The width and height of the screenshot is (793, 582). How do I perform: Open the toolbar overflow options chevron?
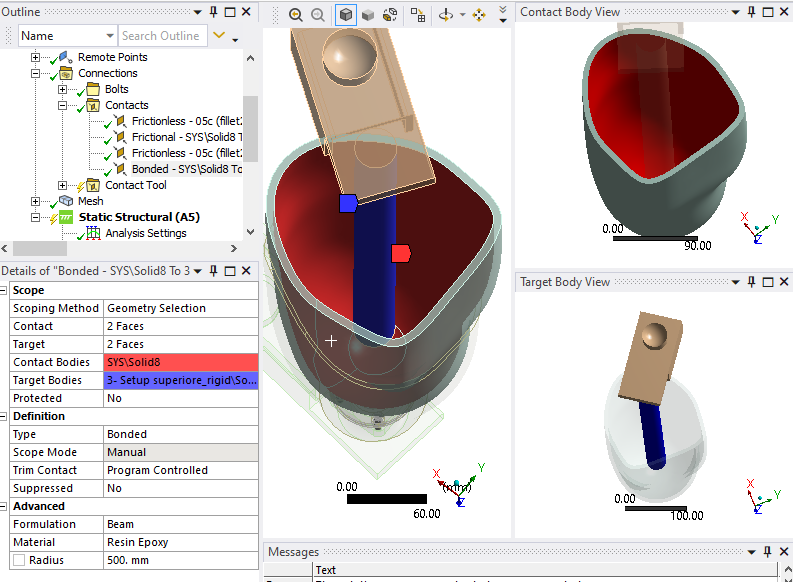coord(503,14)
